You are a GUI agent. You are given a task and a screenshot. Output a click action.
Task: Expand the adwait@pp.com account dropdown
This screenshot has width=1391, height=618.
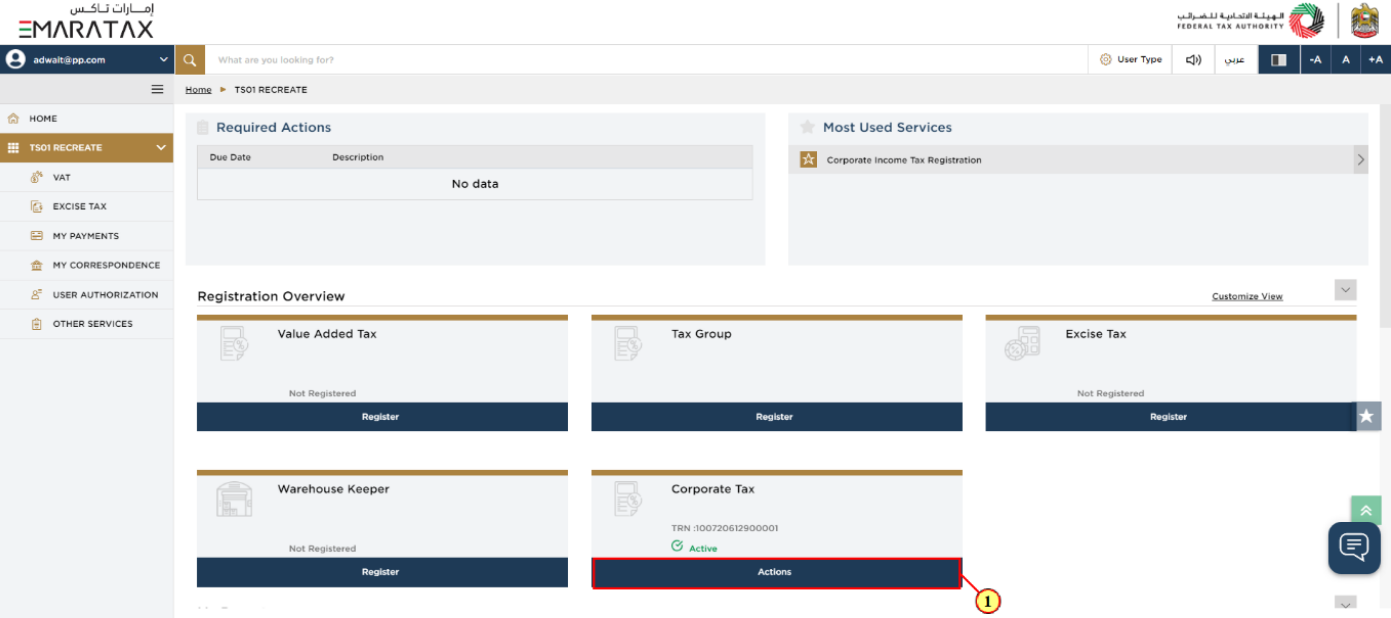(x=164, y=59)
